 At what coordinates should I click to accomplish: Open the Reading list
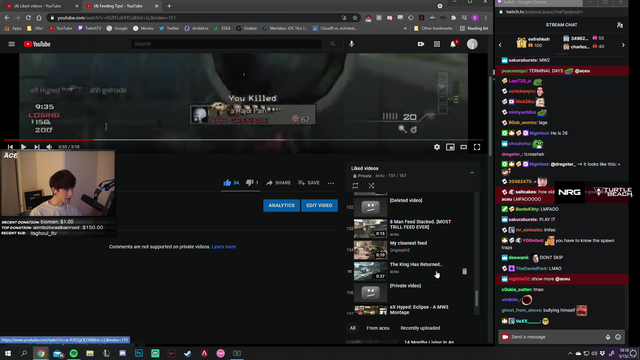(474, 28)
